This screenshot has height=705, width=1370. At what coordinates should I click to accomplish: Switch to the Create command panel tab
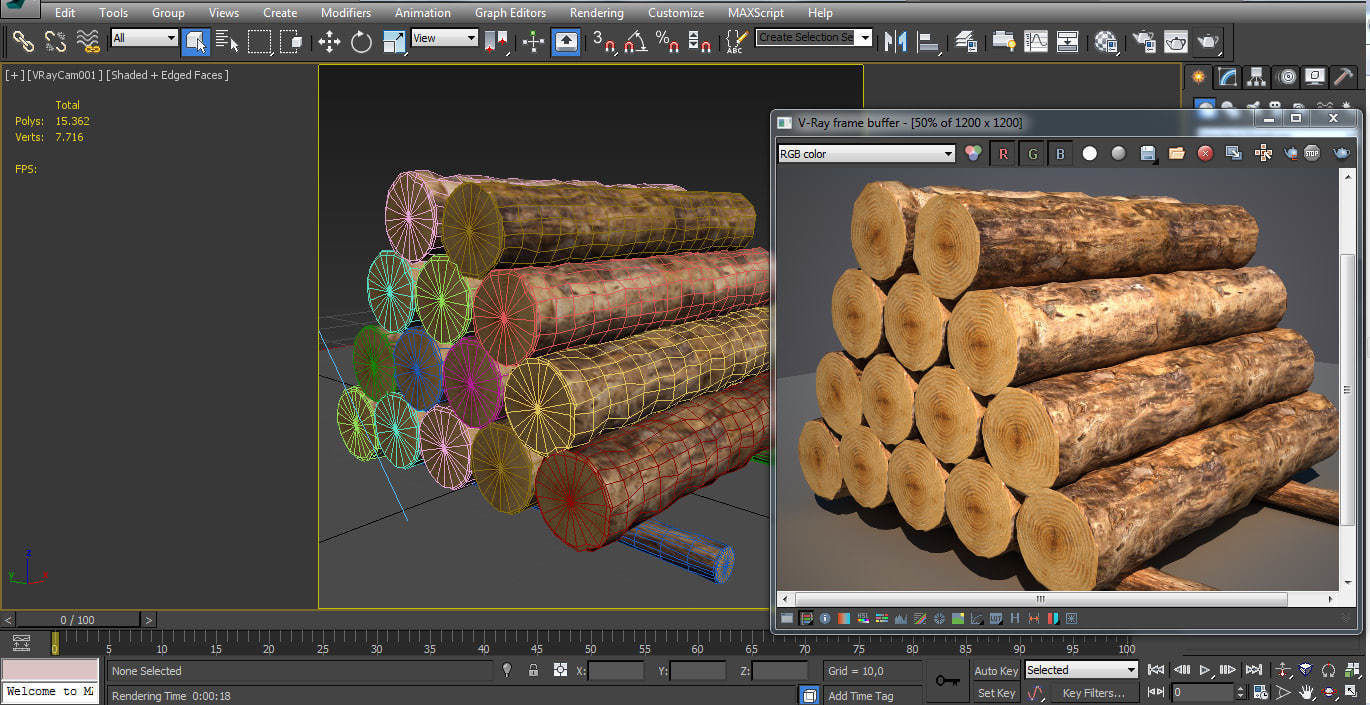point(1198,77)
